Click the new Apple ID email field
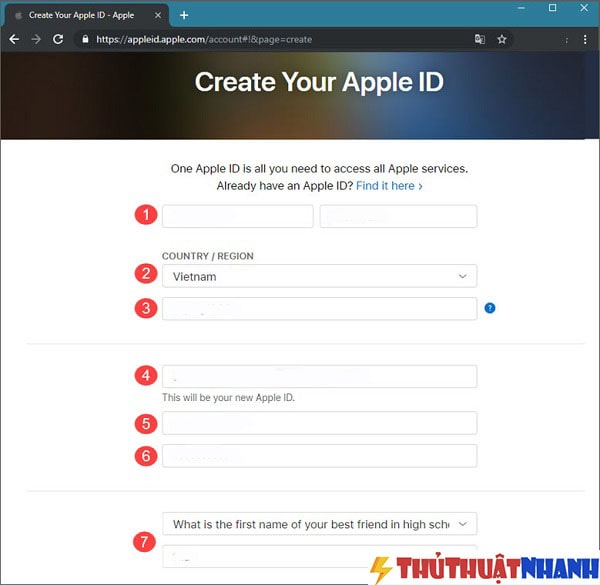 coord(320,376)
